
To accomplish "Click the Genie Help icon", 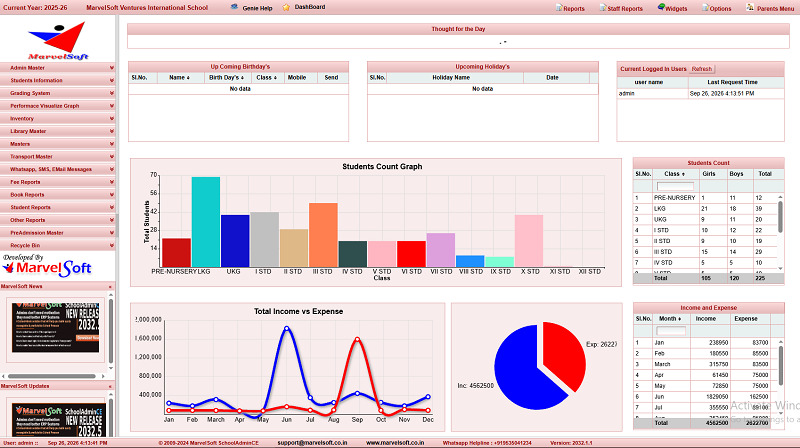I will (234, 7).
